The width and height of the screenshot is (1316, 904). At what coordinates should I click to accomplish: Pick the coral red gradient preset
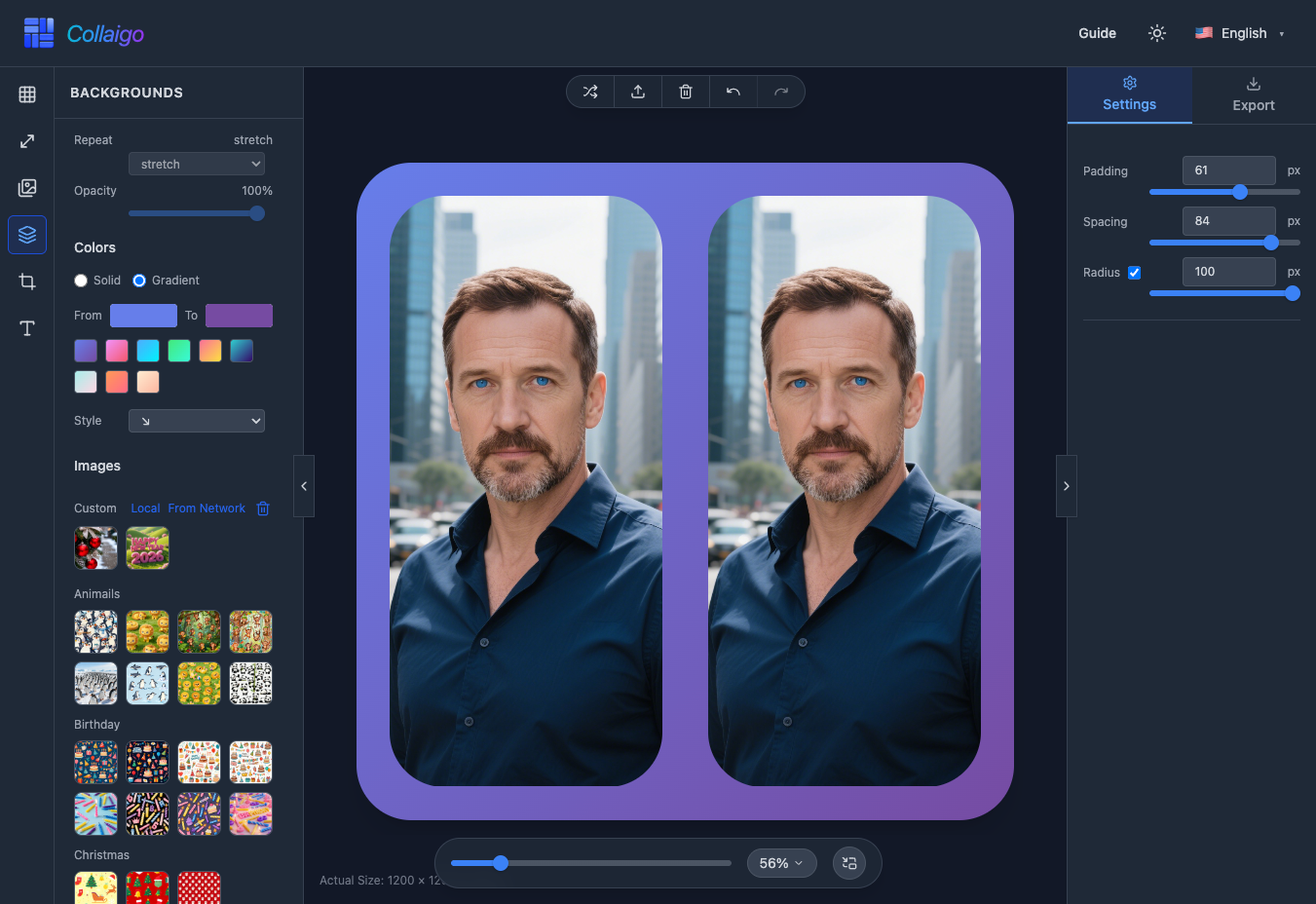(117, 382)
